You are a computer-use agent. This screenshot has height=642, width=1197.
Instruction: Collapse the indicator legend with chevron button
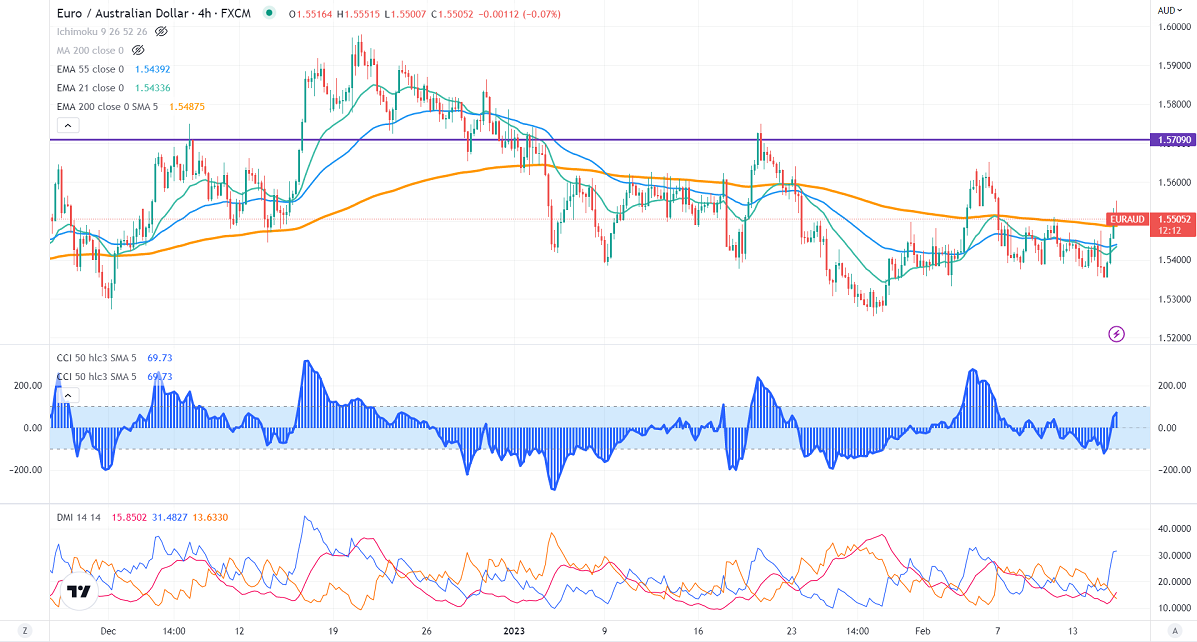click(x=67, y=126)
